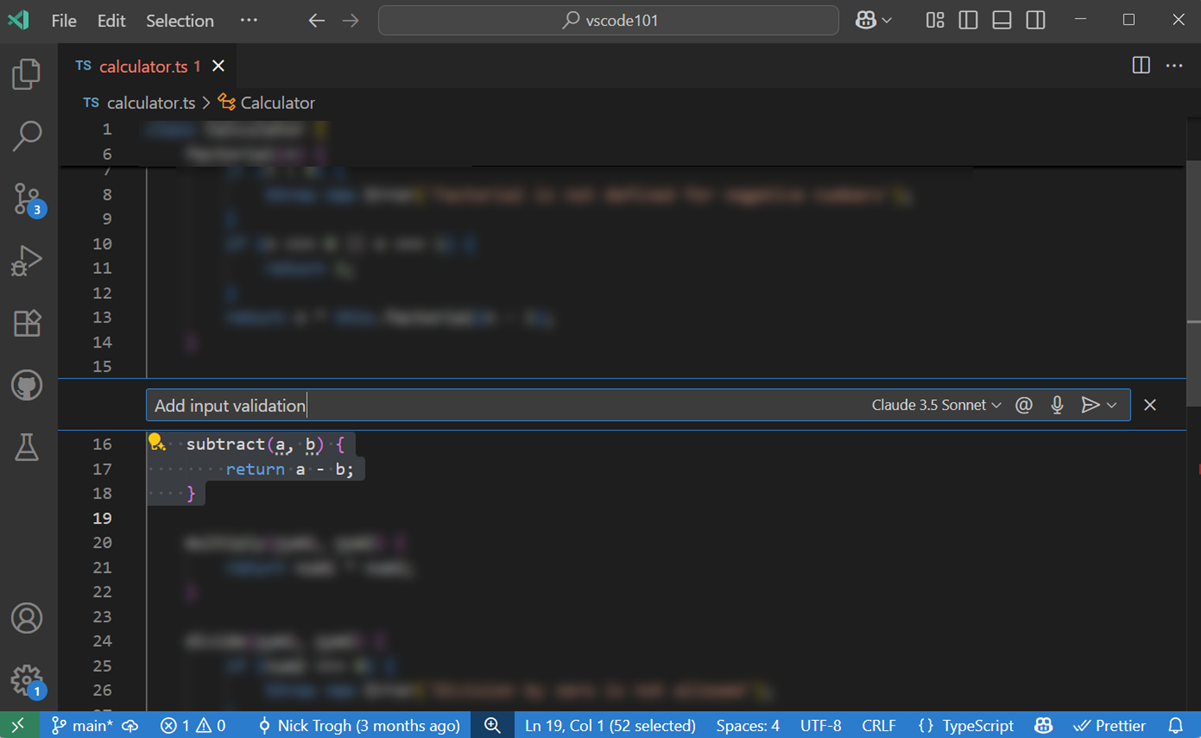Screen dimensions: 1201x738
Task: Open the Copilot menu next to the search bar
Action: click(874, 19)
